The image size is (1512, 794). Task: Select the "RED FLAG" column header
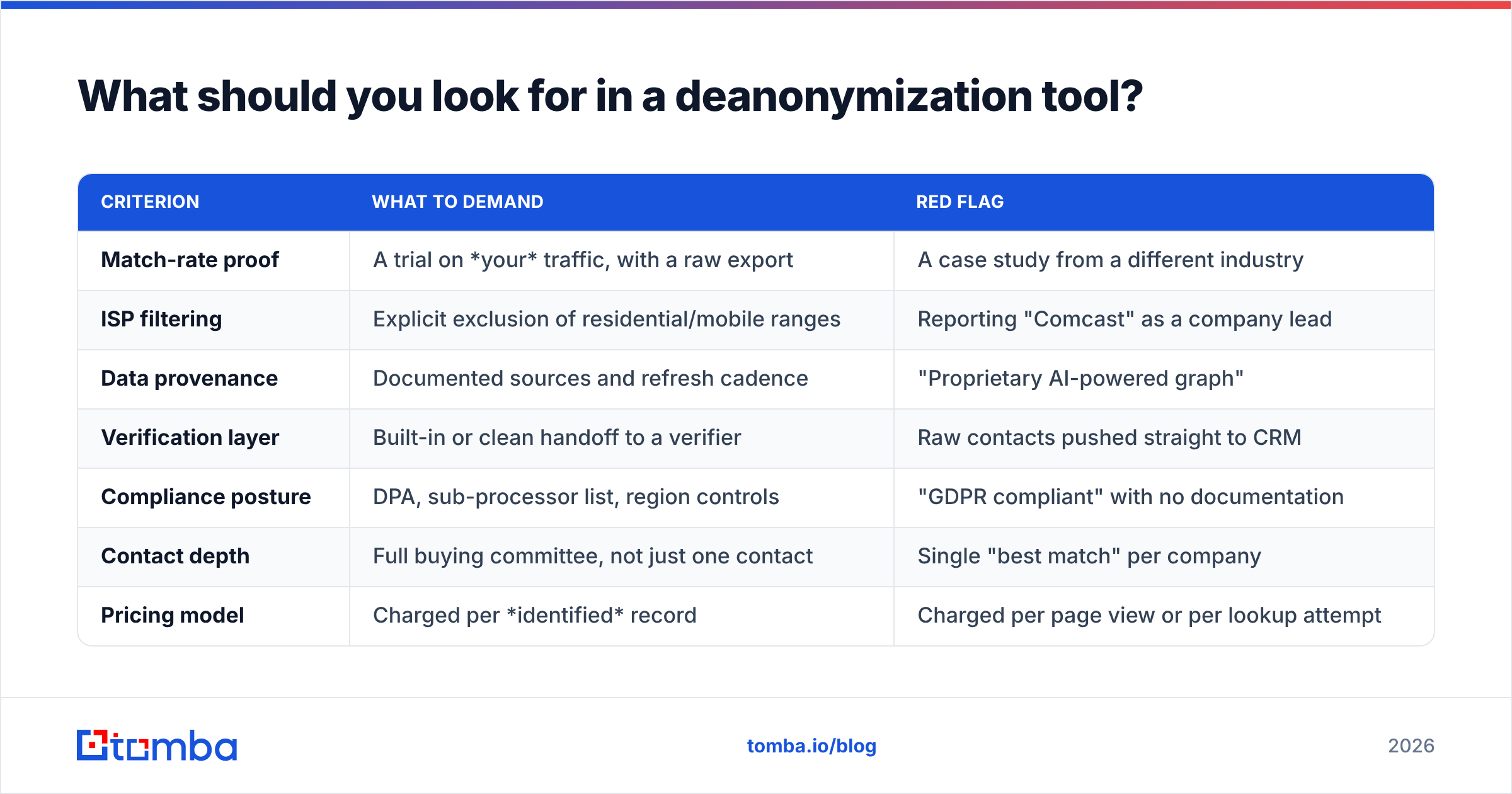tap(959, 202)
